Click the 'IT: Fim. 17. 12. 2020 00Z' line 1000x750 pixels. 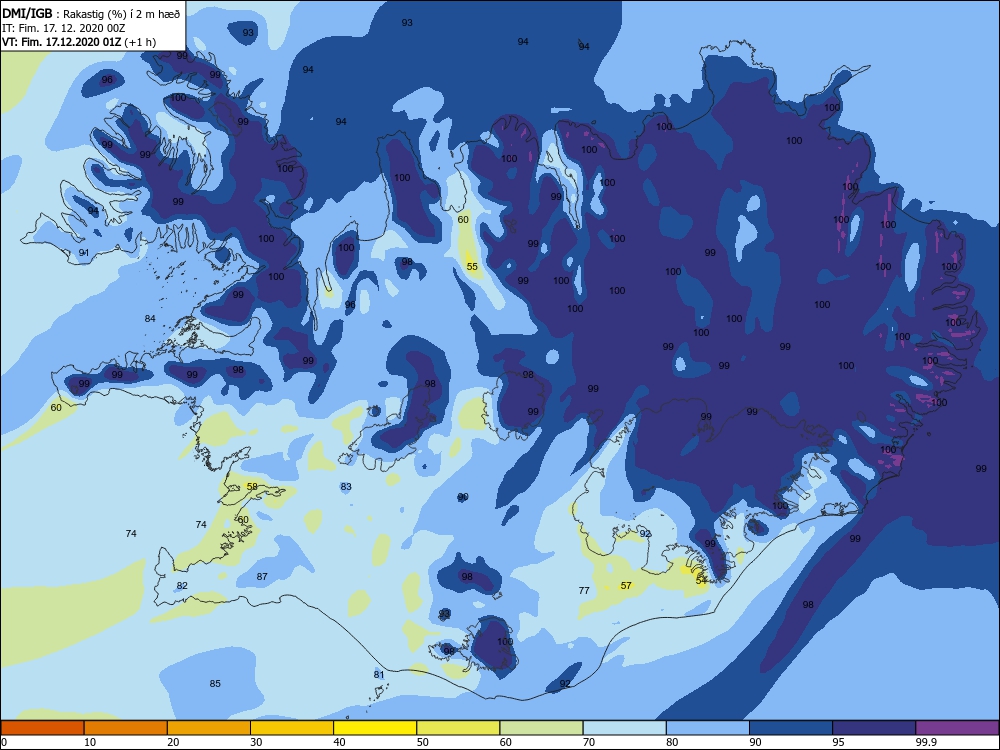(64, 28)
